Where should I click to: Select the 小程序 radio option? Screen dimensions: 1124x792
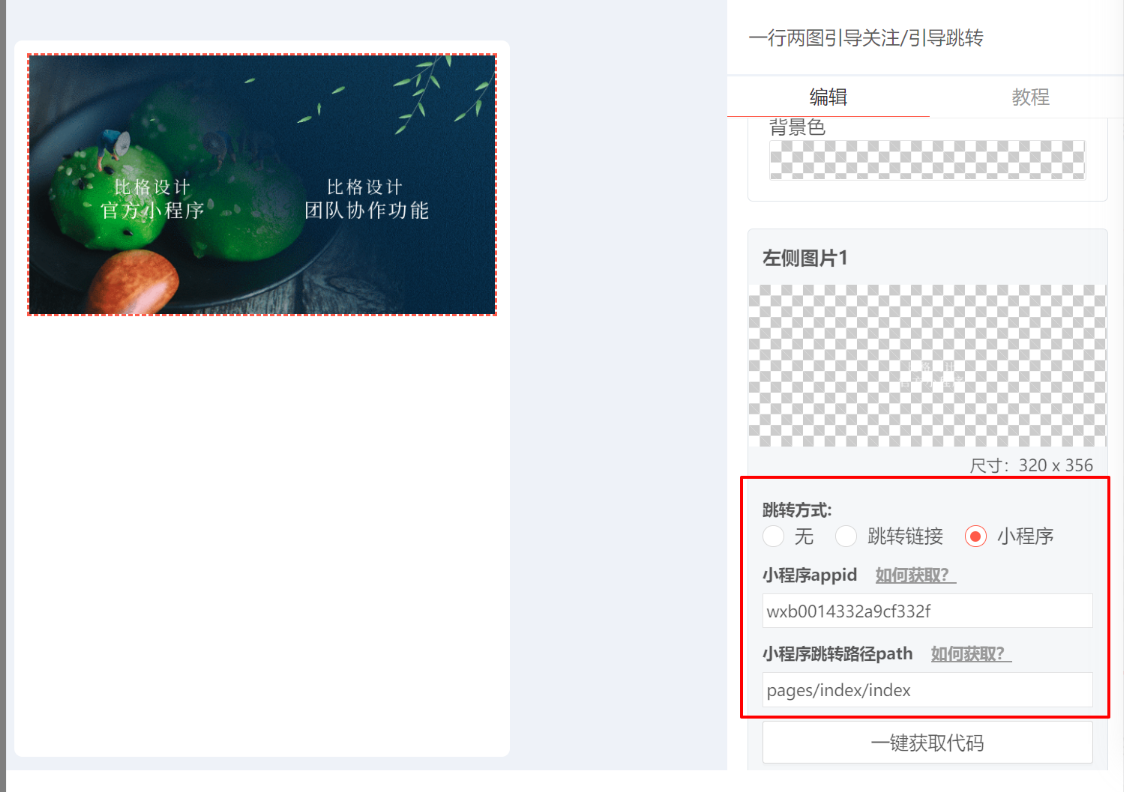click(x=976, y=536)
